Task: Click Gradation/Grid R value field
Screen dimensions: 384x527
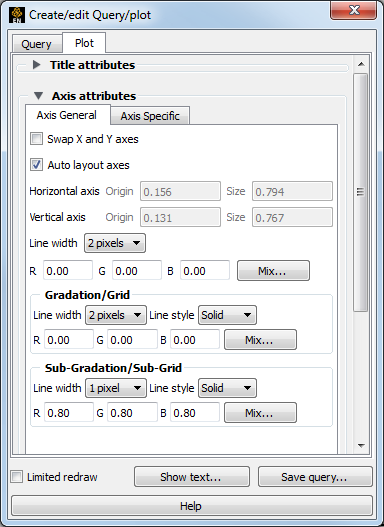Action: pyautogui.click(x=69, y=340)
